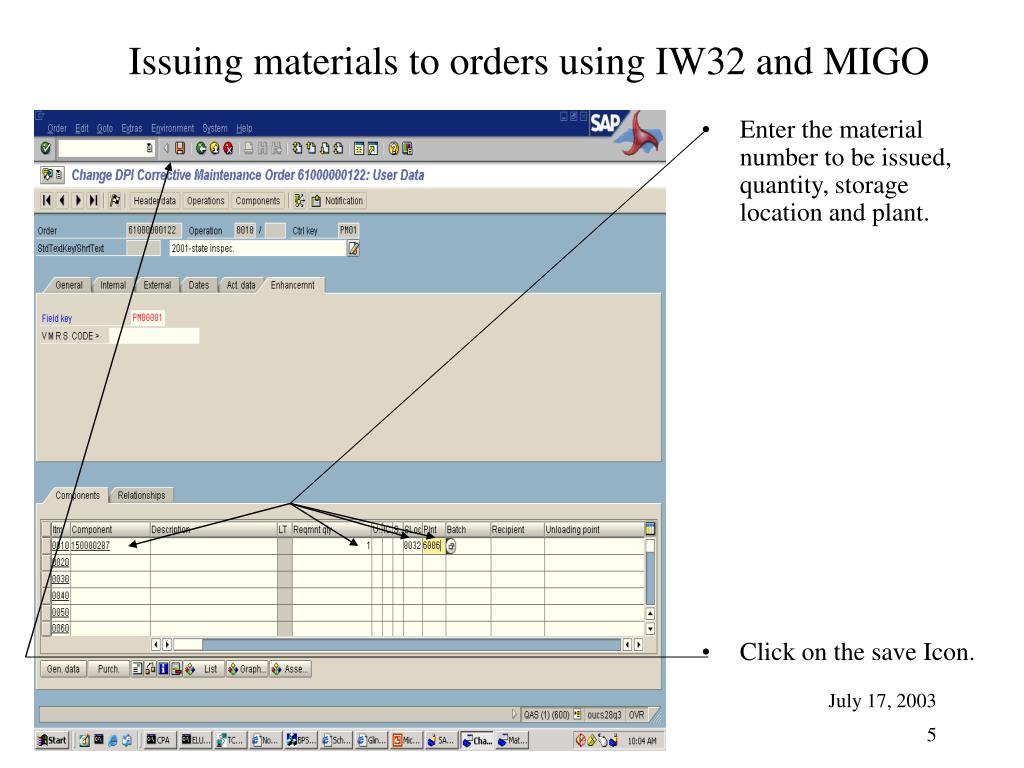Click the red Cancel icon
This screenshot has height=768, width=1024.
point(228,148)
